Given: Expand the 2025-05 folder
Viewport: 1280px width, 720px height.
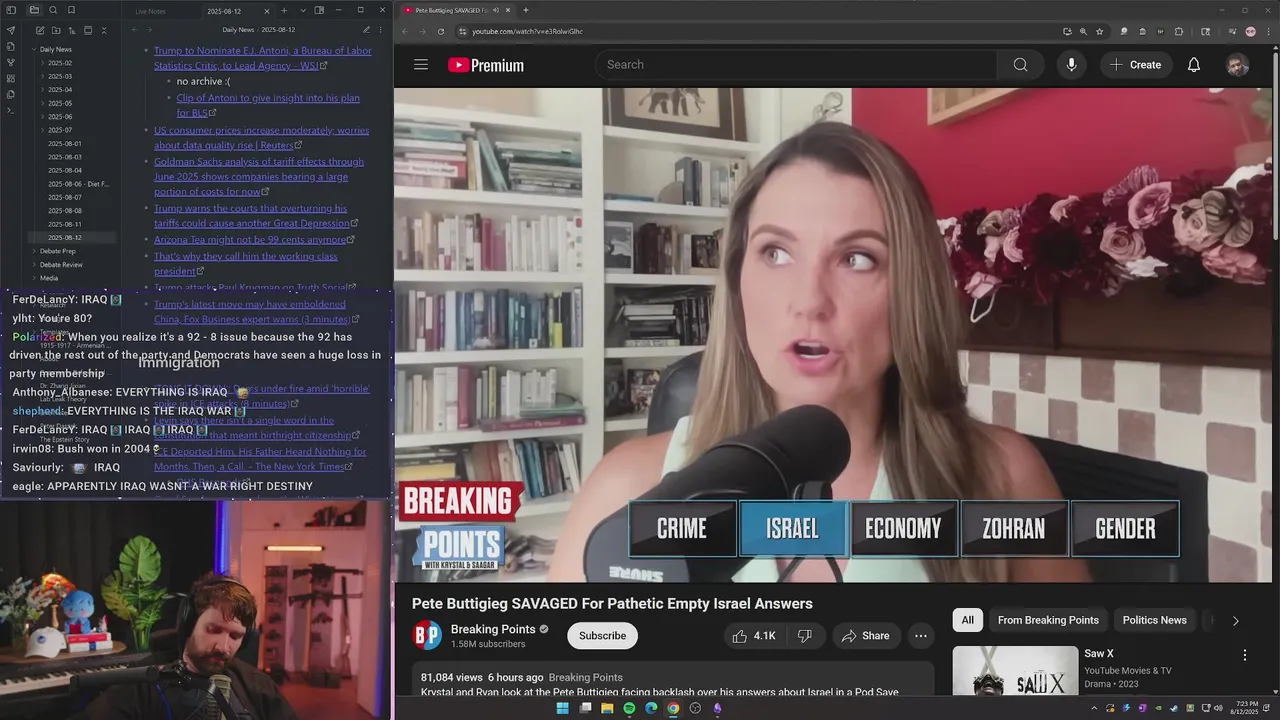Looking at the screenshot, I should pyautogui.click(x=42, y=103).
